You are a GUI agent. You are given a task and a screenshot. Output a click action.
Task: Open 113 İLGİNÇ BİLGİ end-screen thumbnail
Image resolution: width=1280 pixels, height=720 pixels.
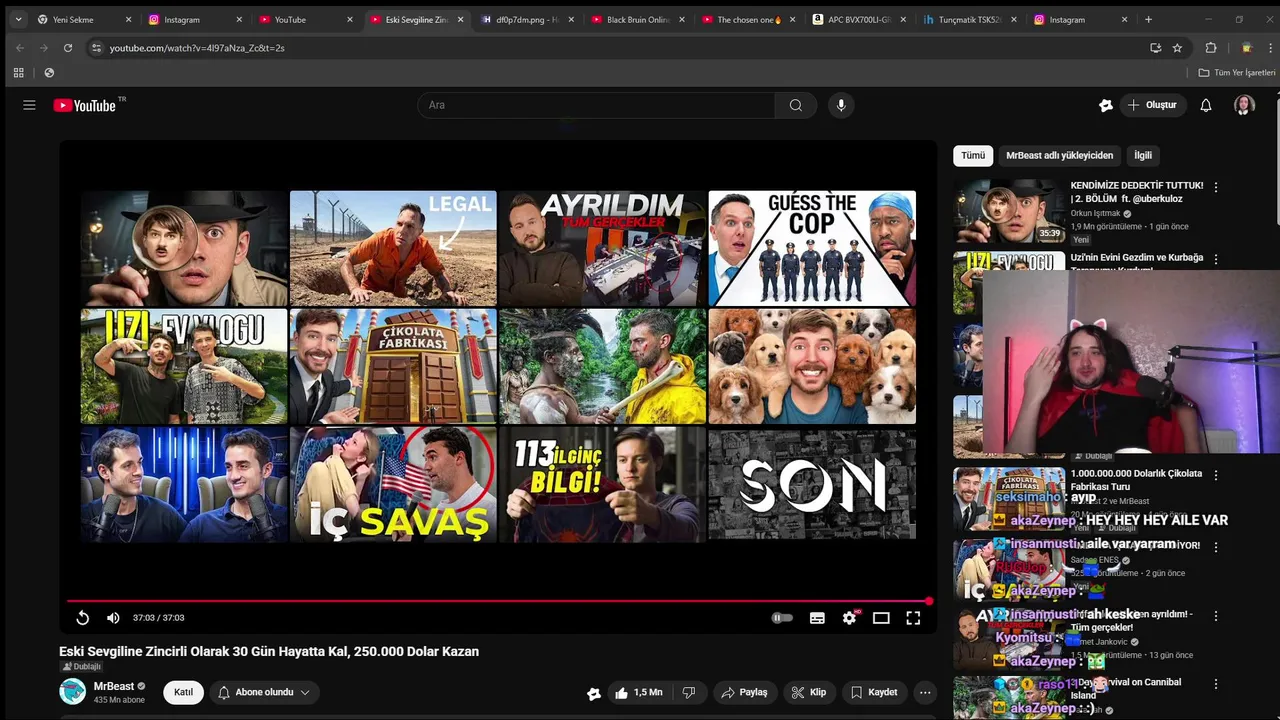coord(602,484)
